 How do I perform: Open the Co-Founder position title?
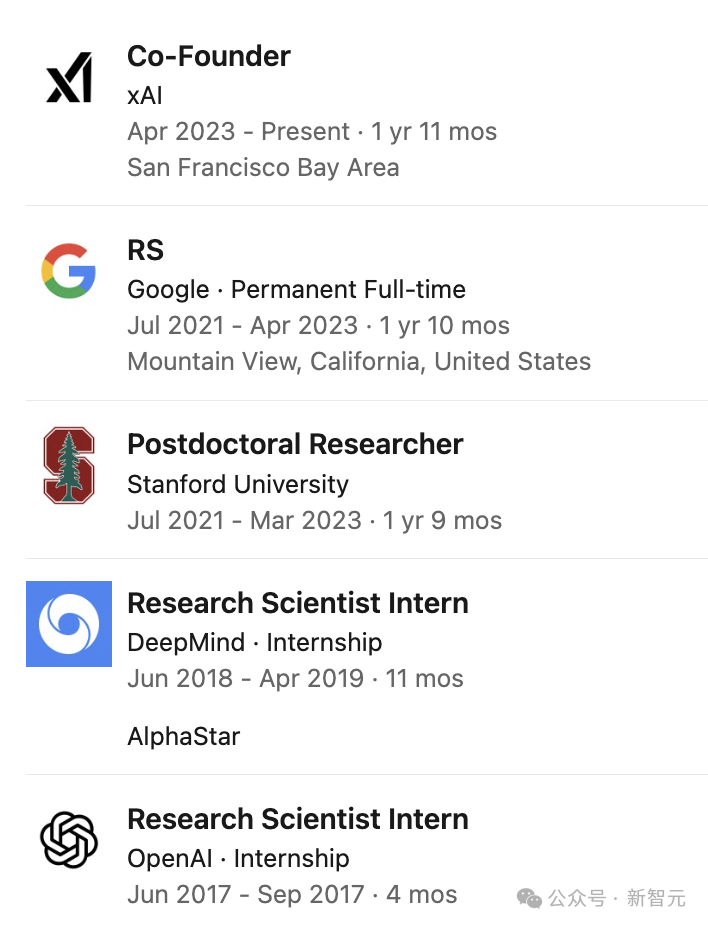[x=208, y=56]
